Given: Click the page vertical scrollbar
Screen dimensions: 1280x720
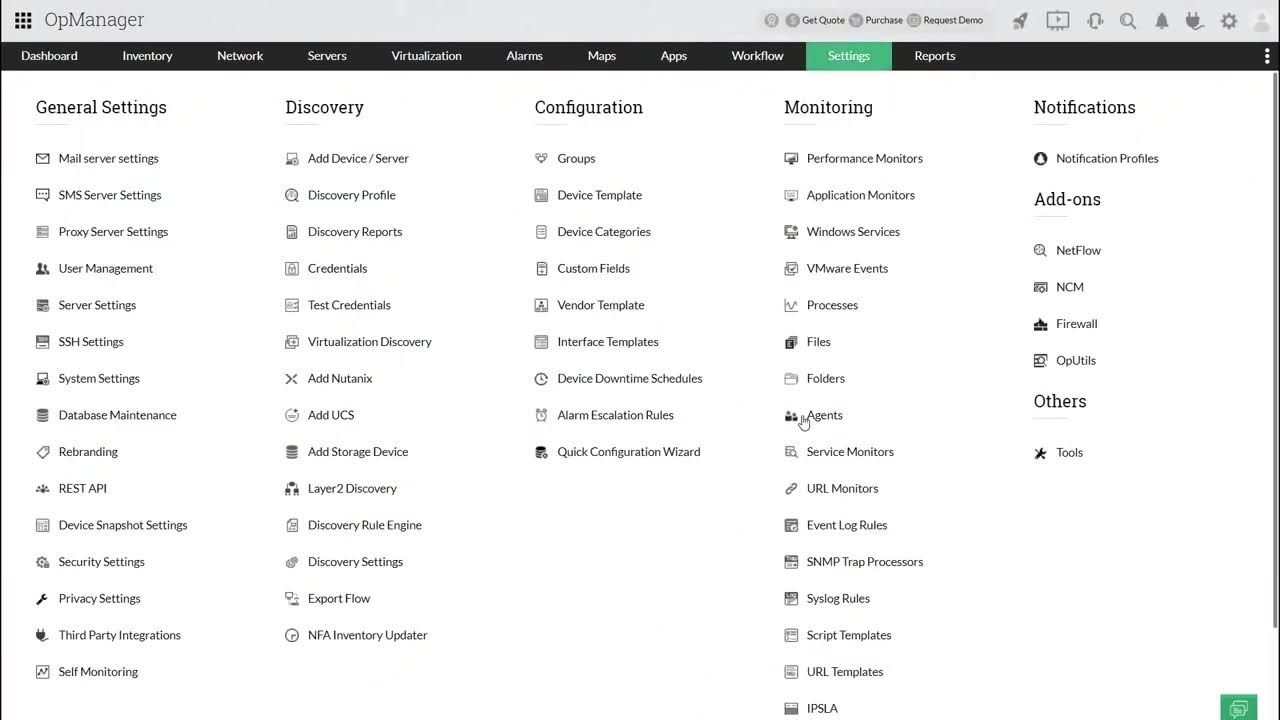Looking at the screenshot, I should [1275, 350].
